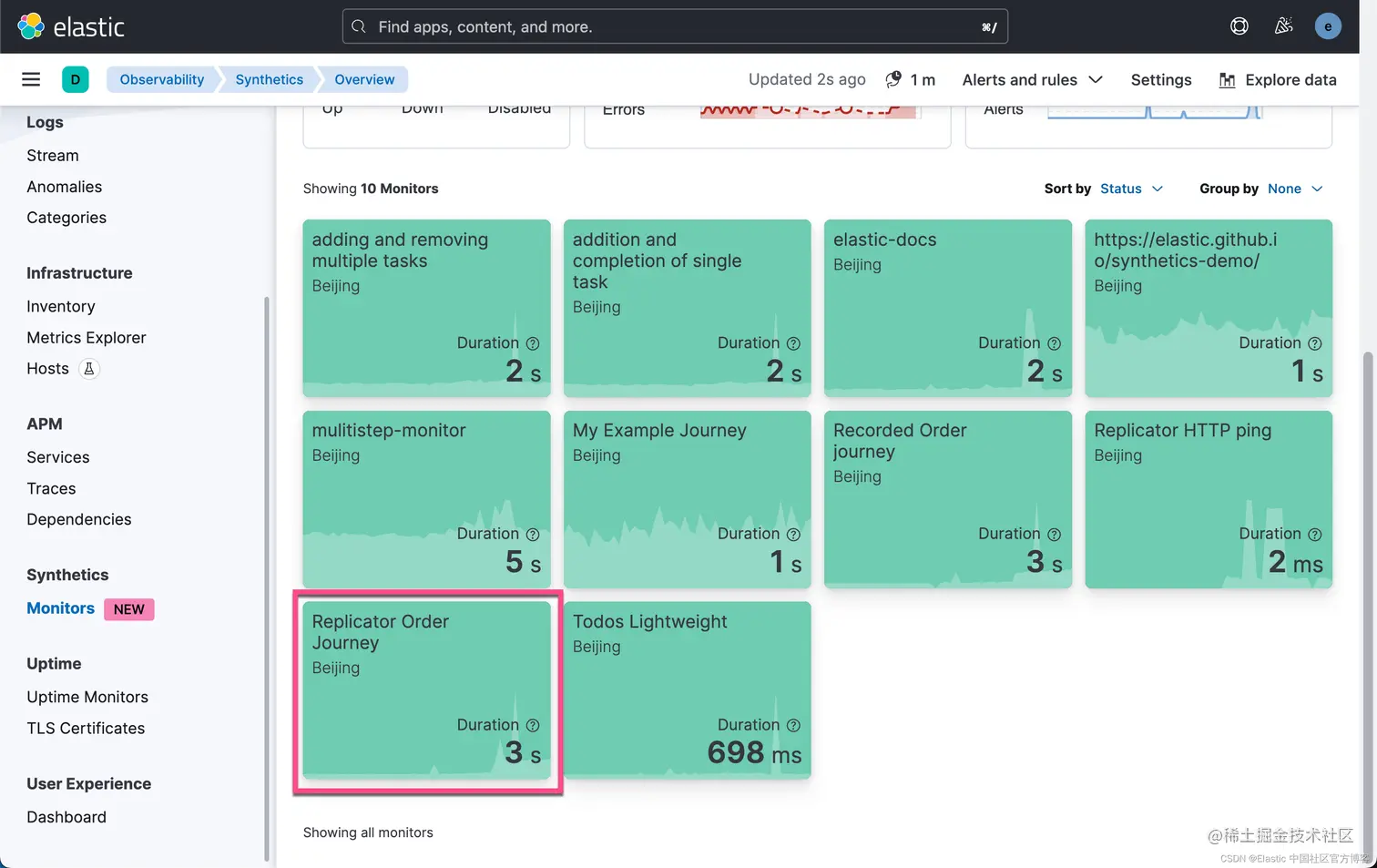Open the elastic-docs monitor card
Image resolution: width=1377 pixels, height=868 pixels.
tap(948, 308)
